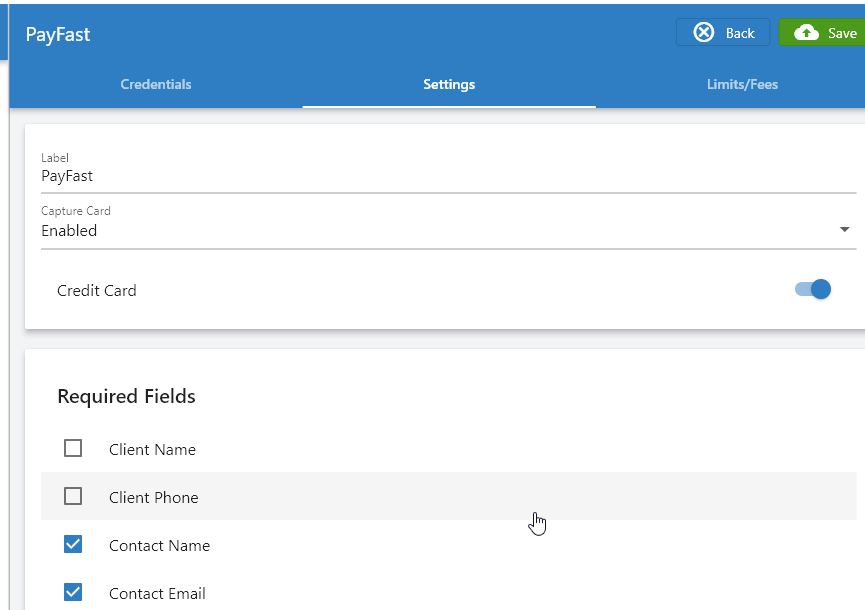865x610 pixels.
Task: Open the Enabled value combo box
Action: 448,231
